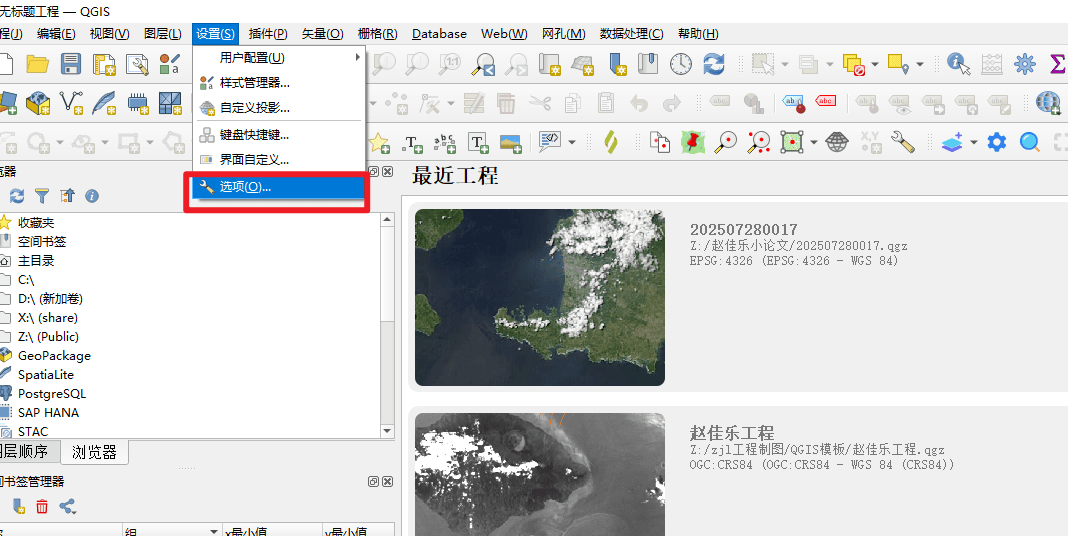Open the 选项(O)... entry in Settings menu
1068x536 pixels.
pos(279,187)
